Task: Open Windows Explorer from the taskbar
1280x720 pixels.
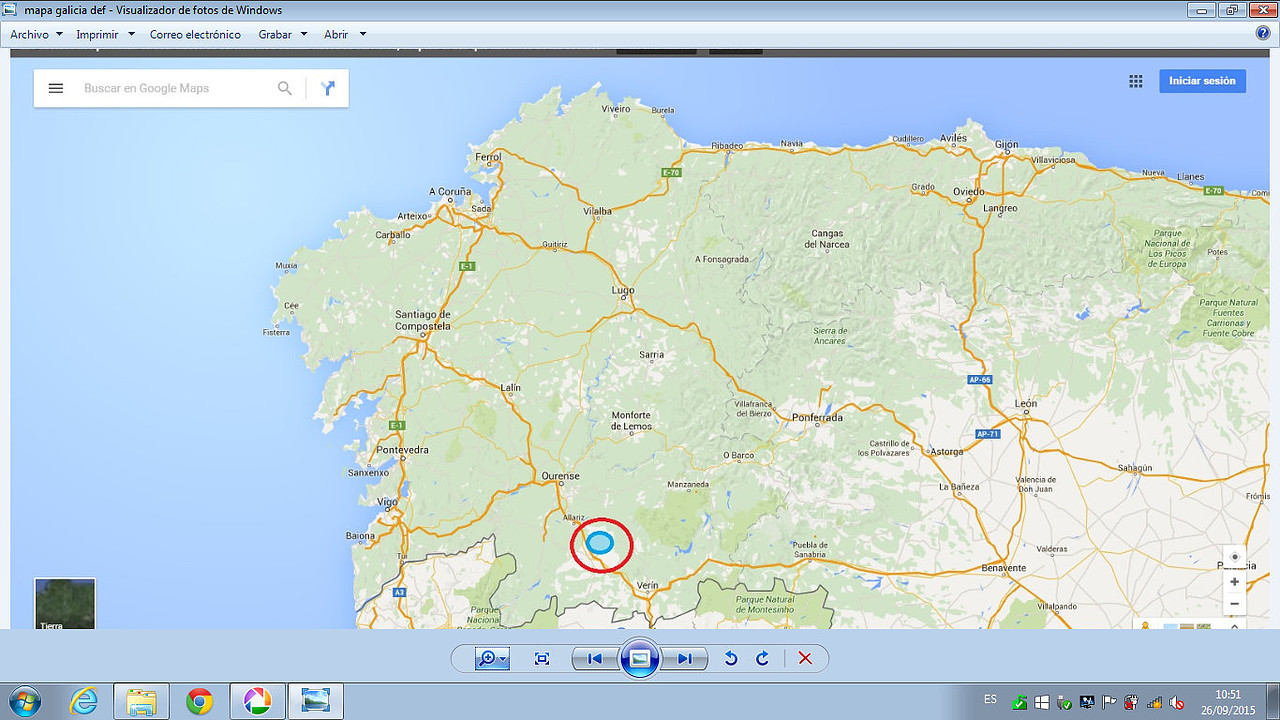Action: pos(141,702)
